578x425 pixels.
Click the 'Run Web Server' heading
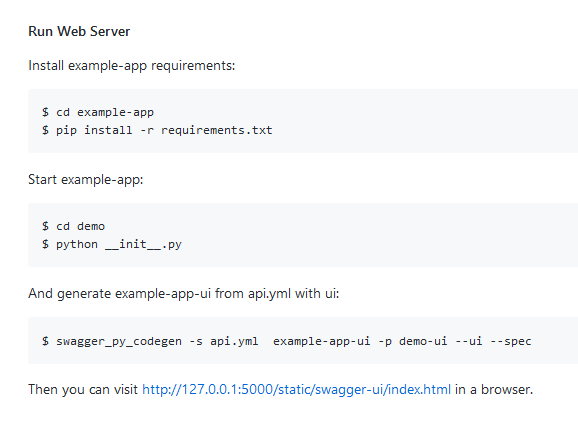[x=79, y=31]
